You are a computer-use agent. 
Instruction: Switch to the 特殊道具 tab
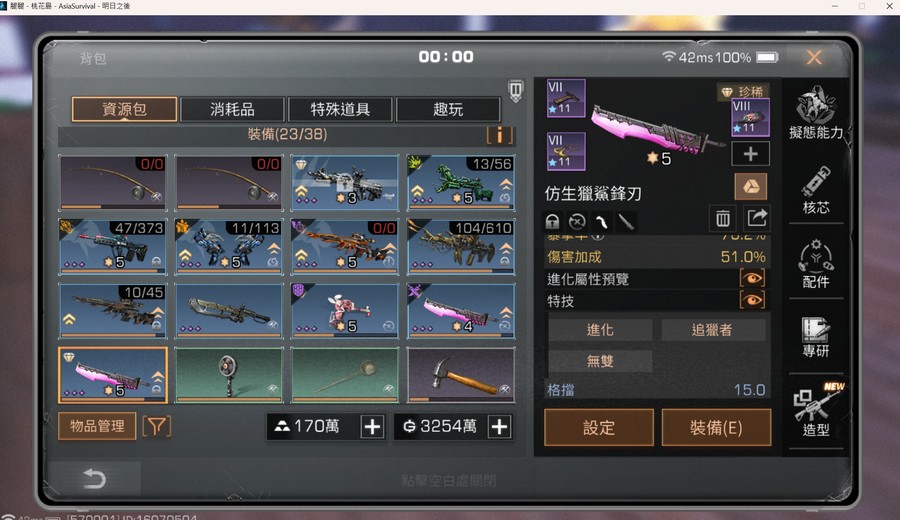pos(340,109)
